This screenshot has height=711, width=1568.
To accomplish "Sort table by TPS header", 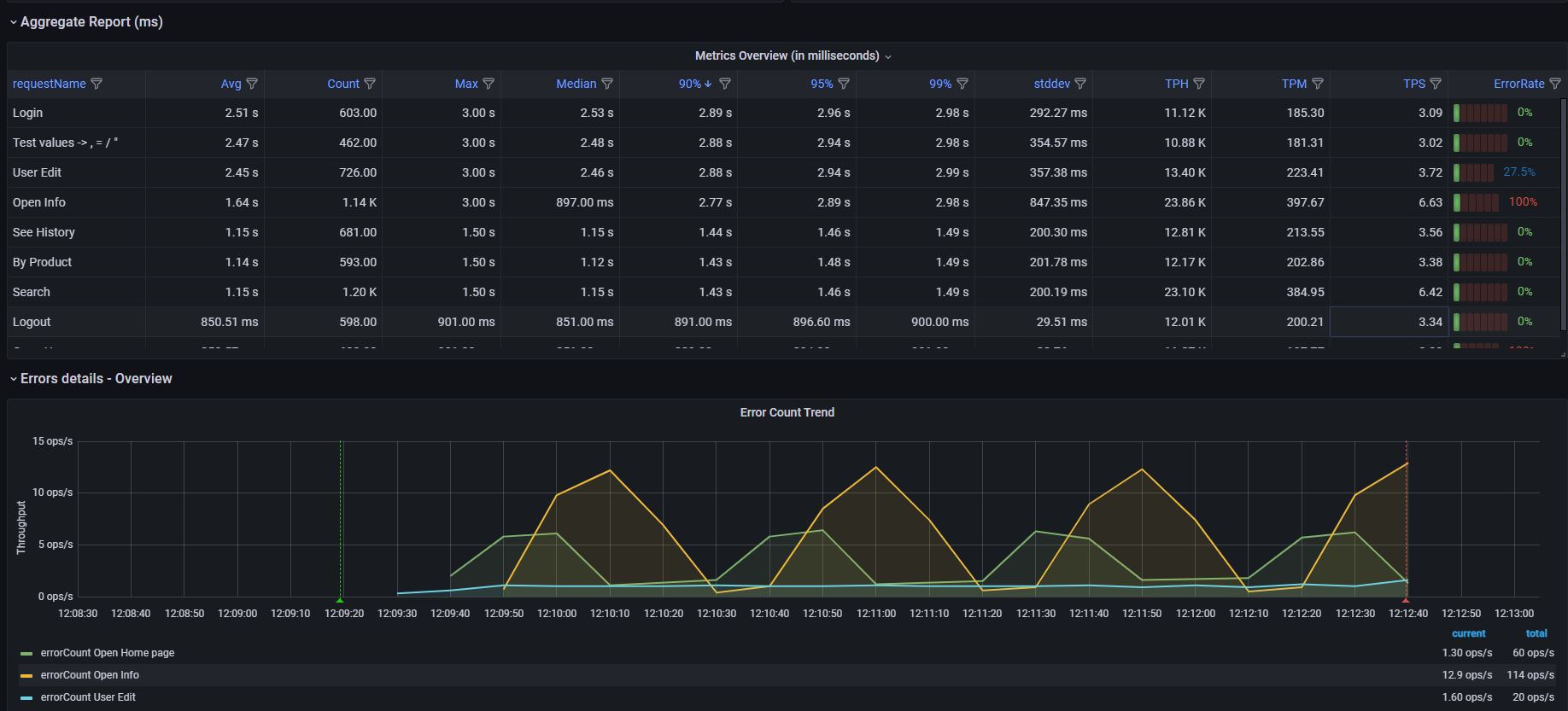I will (1414, 84).
